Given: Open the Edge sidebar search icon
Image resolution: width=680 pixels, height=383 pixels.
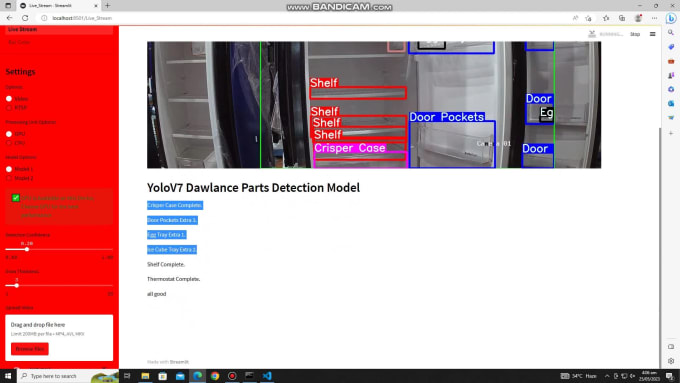Looking at the screenshot, I should [x=671, y=33].
